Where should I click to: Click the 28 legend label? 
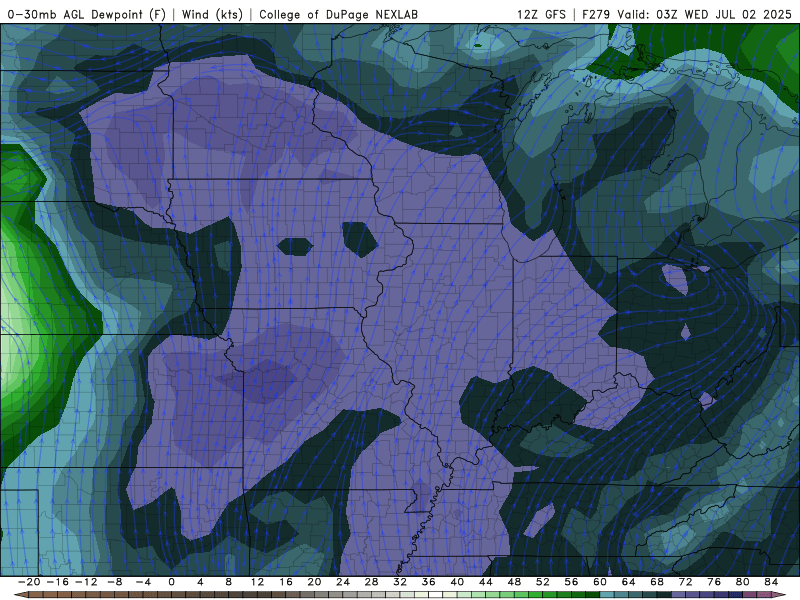(371, 582)
